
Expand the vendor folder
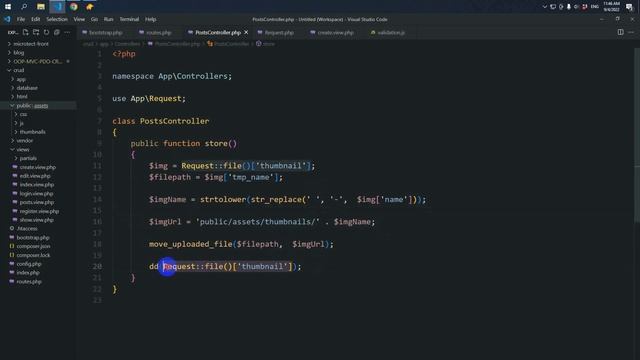(x=25, y=140)
